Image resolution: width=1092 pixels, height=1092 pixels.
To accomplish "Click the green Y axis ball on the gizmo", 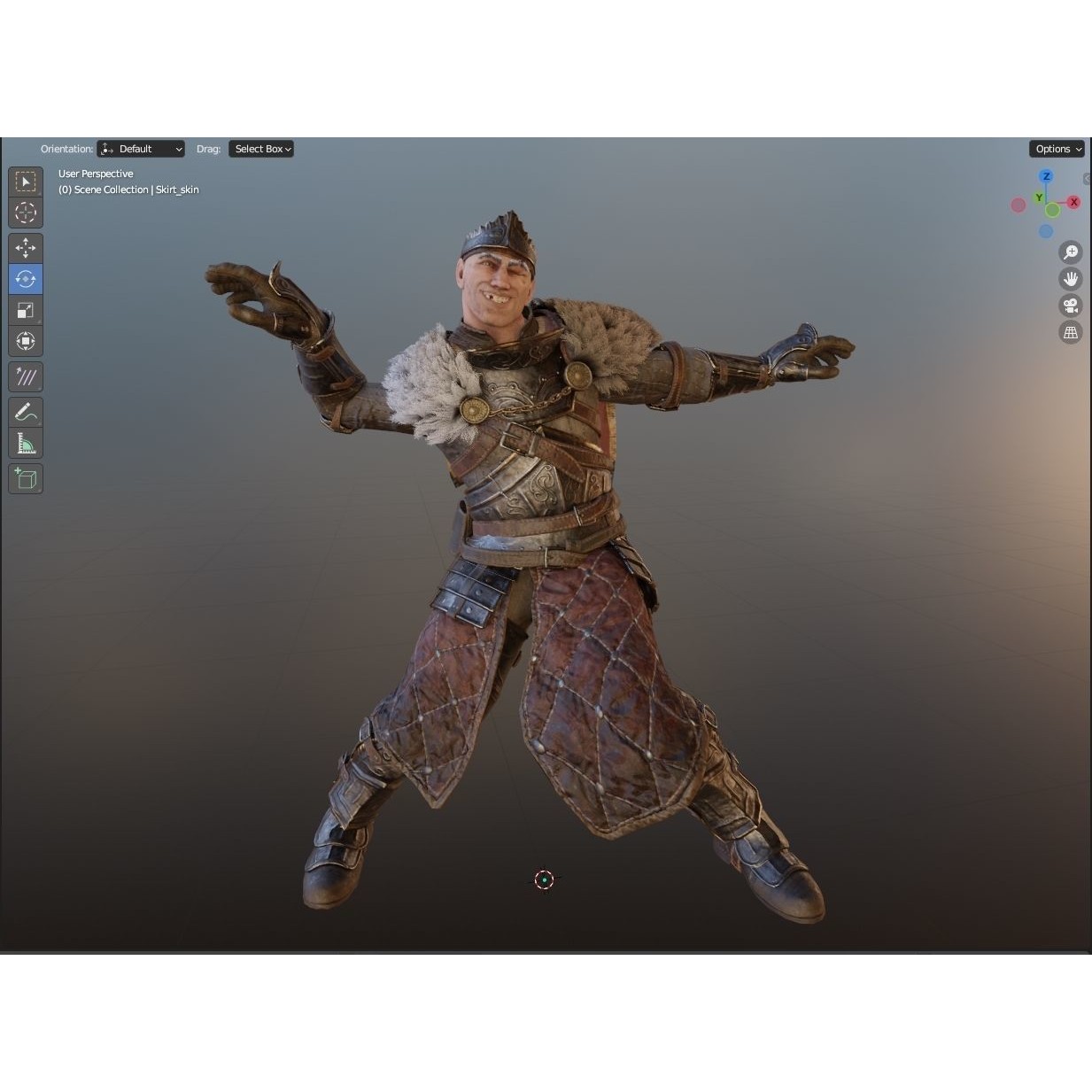I will [1052, 209].
